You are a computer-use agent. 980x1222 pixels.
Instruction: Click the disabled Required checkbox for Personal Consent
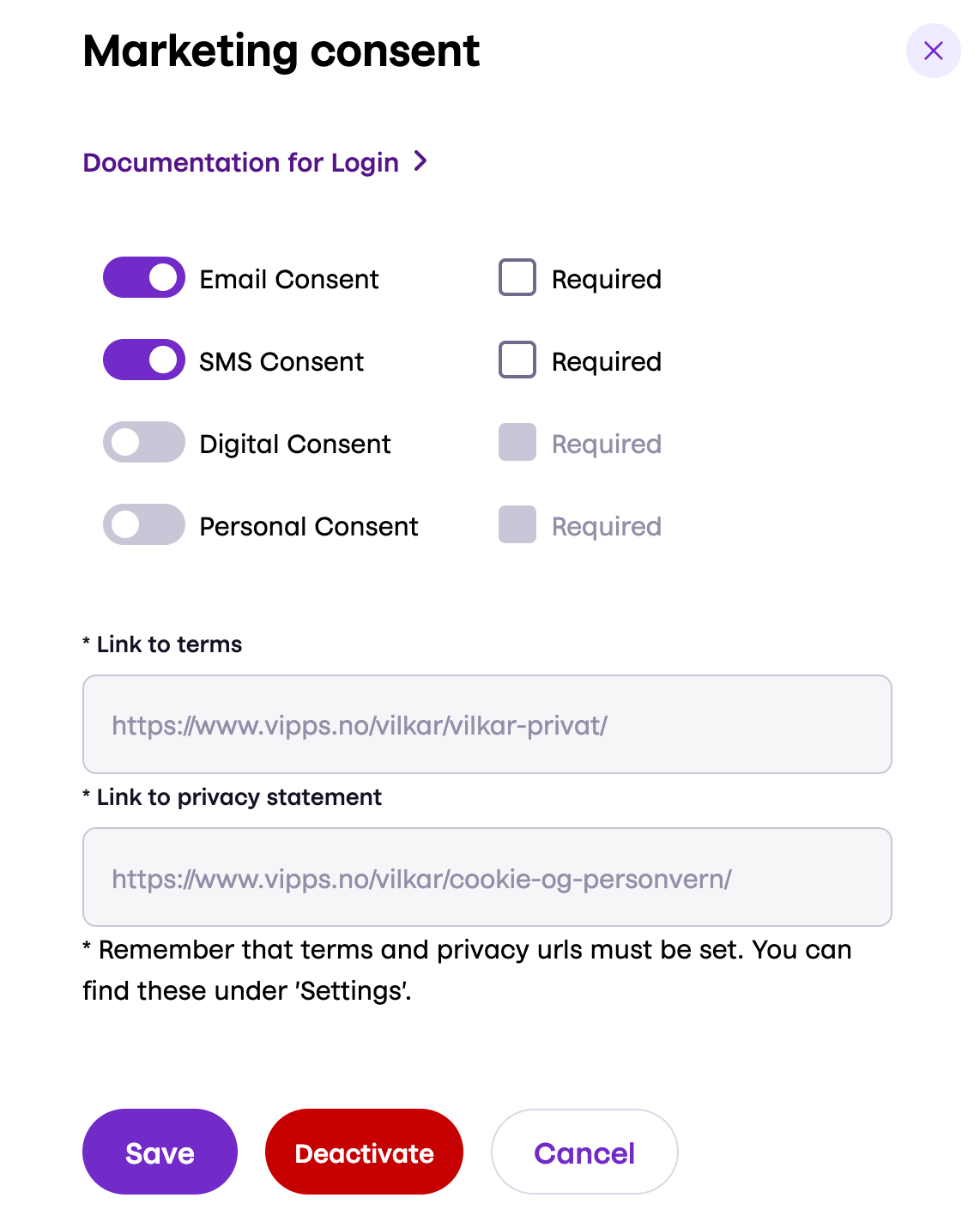(x=517, y=524)
